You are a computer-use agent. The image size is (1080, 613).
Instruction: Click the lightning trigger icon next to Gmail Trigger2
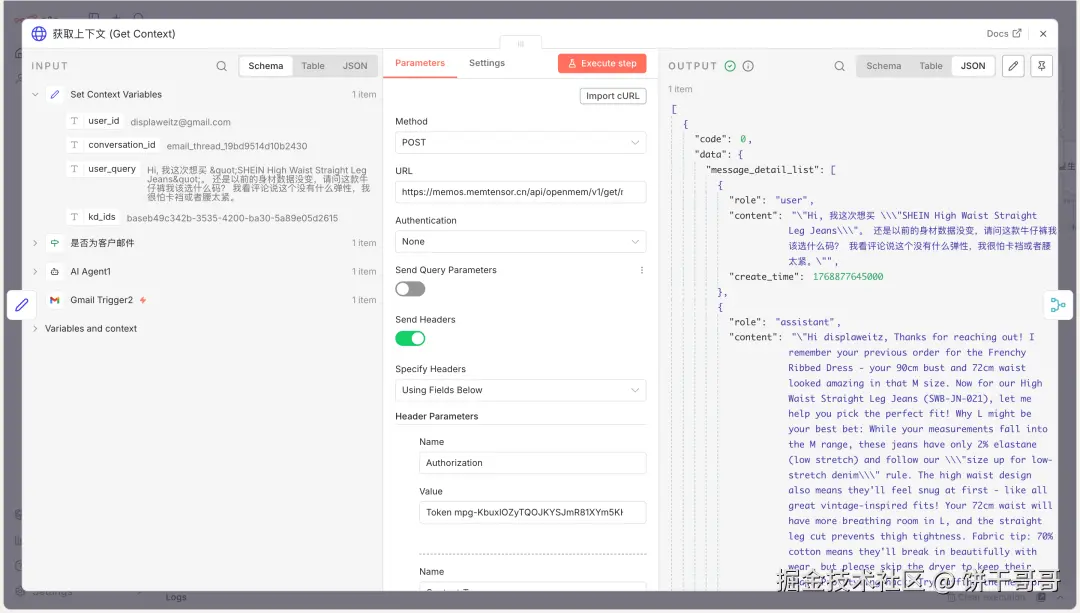[x=143, y=300]
